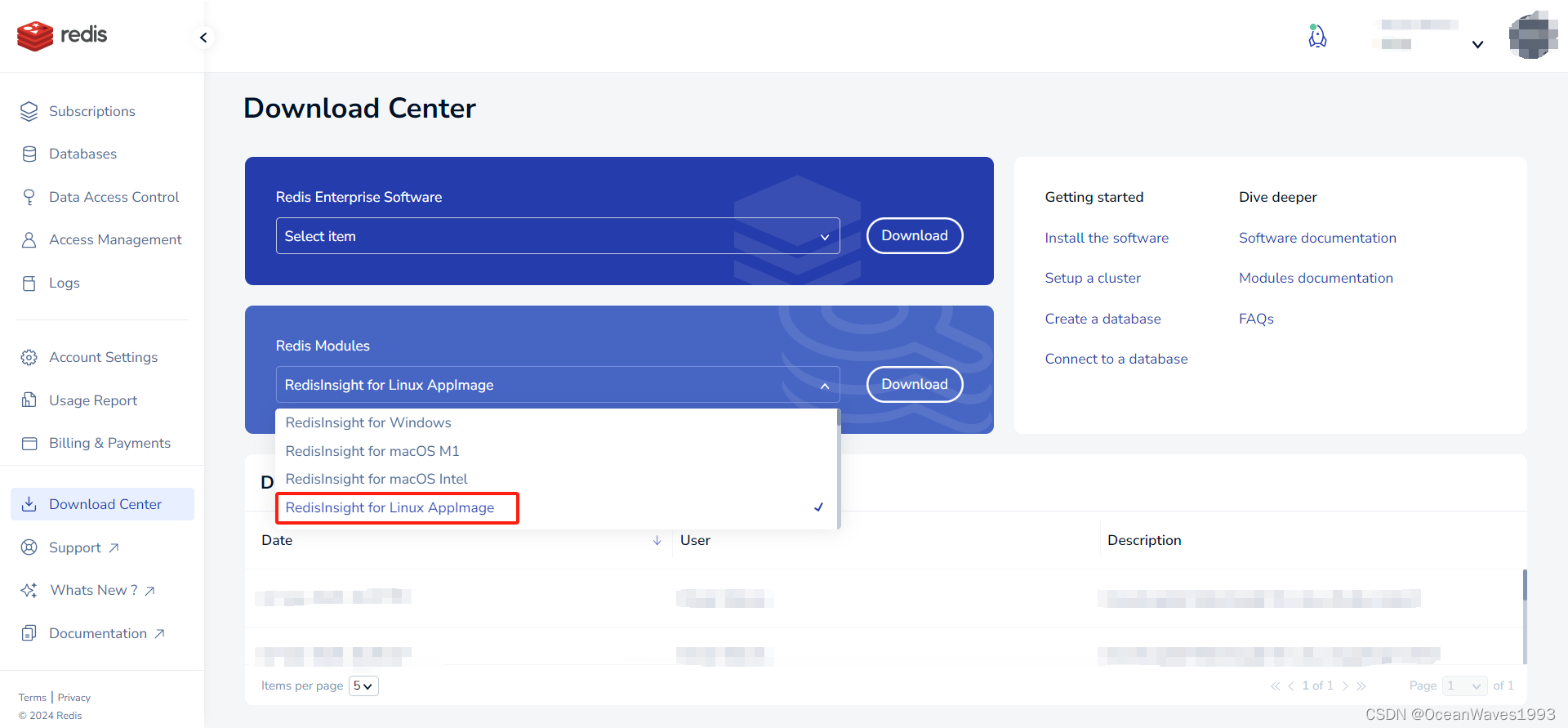The height and width of the screenshot is (728, 1568).
Task: Open the Privacy link
Action: click(74, 698)
